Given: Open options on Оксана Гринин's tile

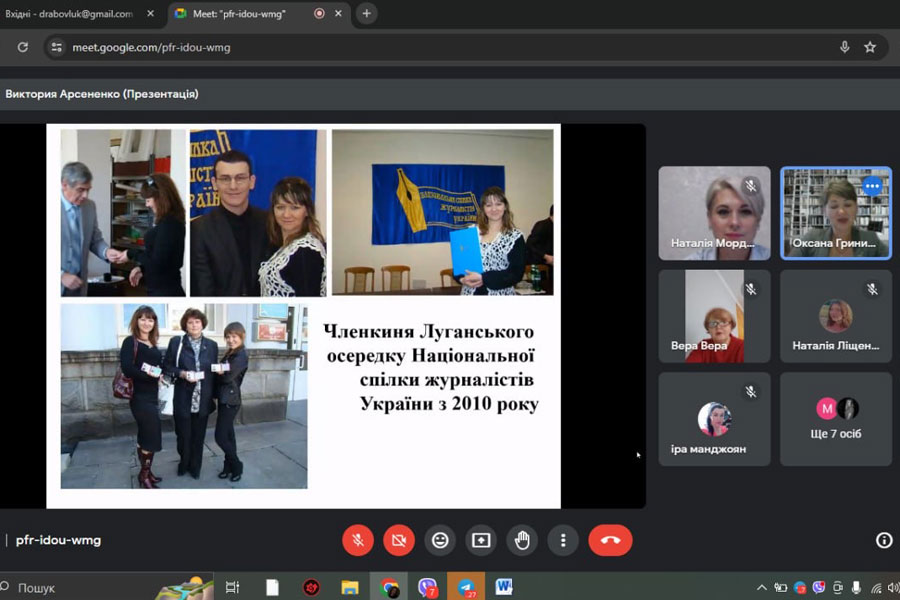Looking at the screenshot, I should tap(872, 186).
